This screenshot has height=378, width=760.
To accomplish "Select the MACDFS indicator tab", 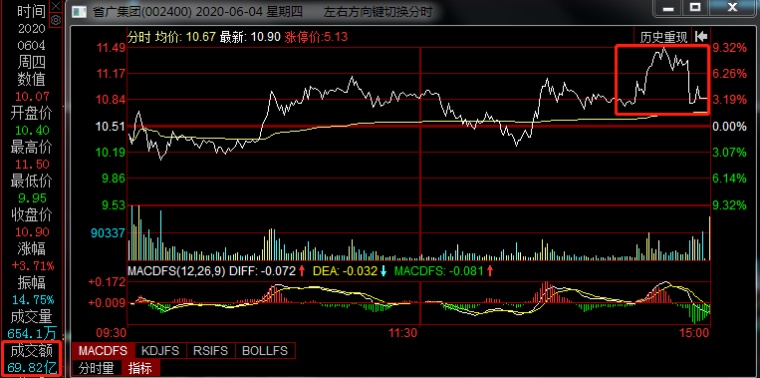I will pyautogui.click(x=103, y=350).
